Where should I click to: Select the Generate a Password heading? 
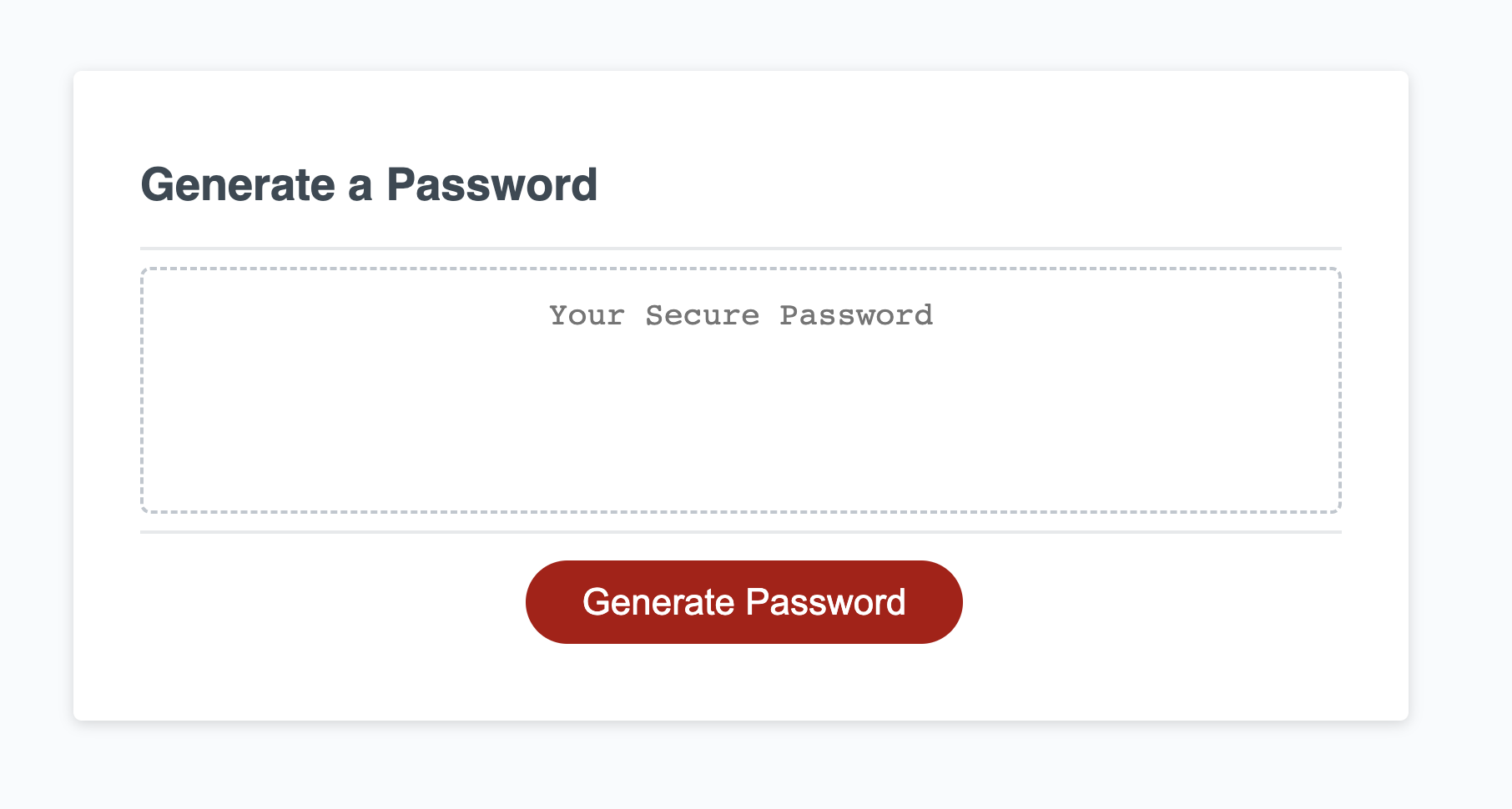pos(370,184)
